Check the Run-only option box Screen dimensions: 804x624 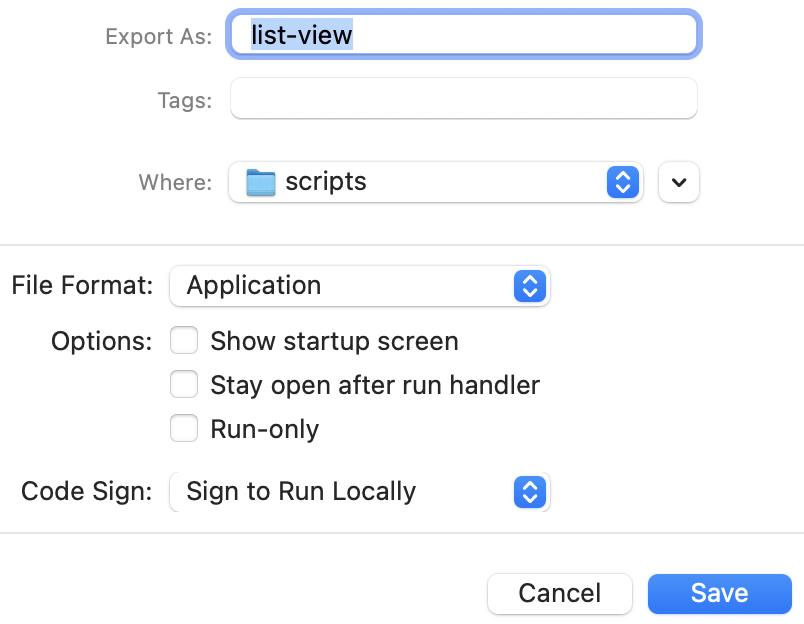point(184,428)
